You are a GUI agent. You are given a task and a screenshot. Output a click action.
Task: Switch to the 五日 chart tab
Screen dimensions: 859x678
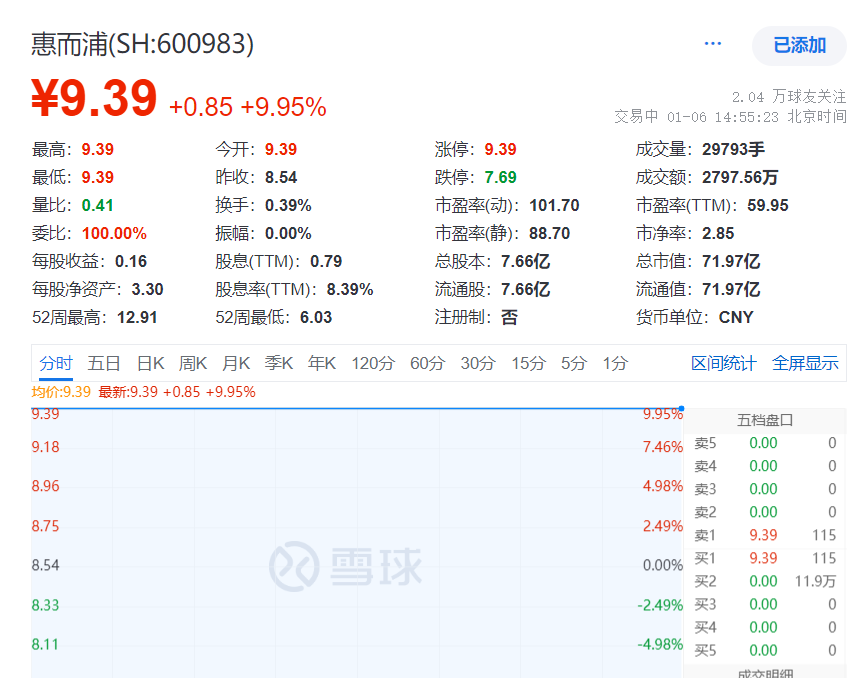(104, 363)
